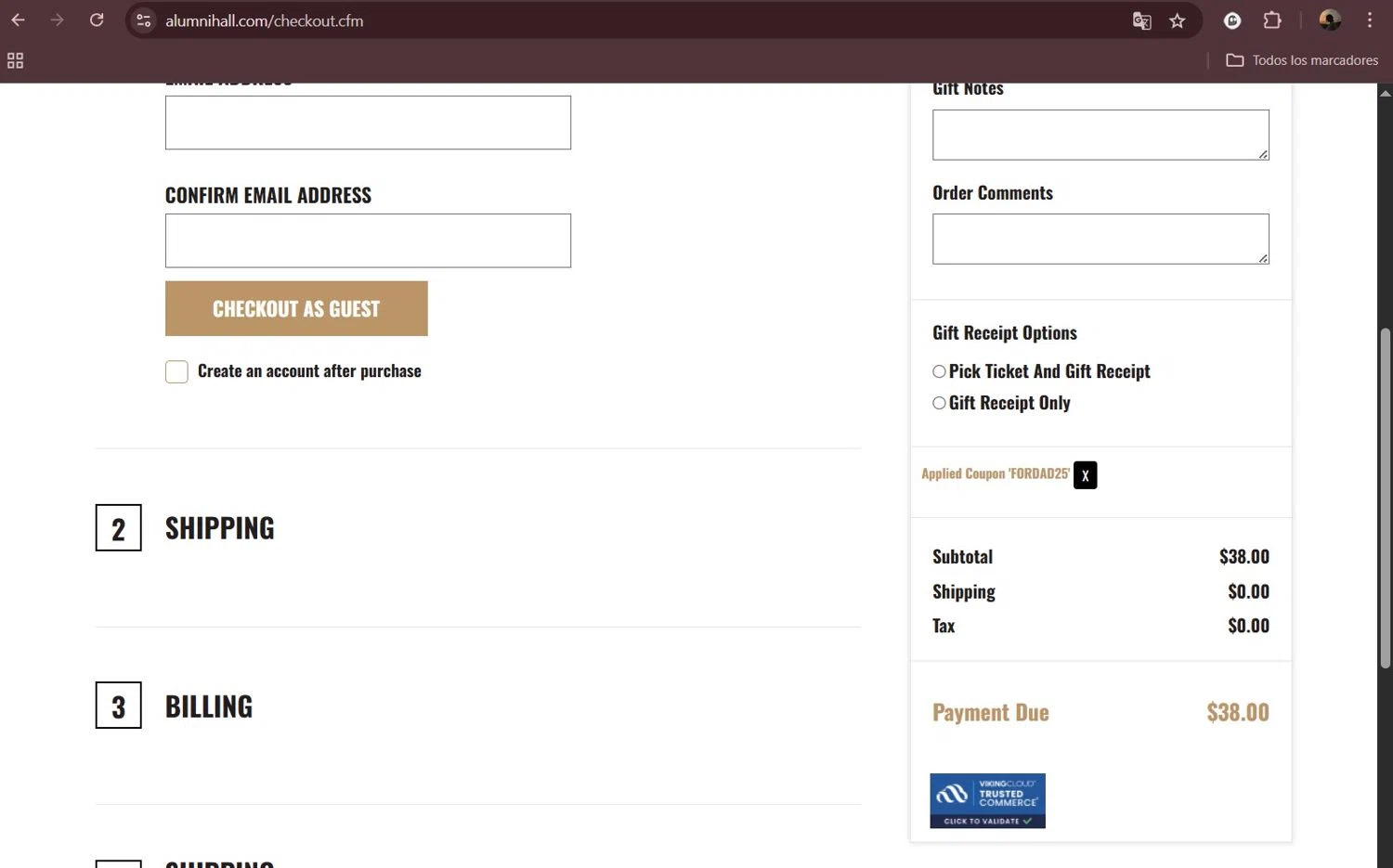Remove applied coupon FORDAD25 with X

(1085, 474)
